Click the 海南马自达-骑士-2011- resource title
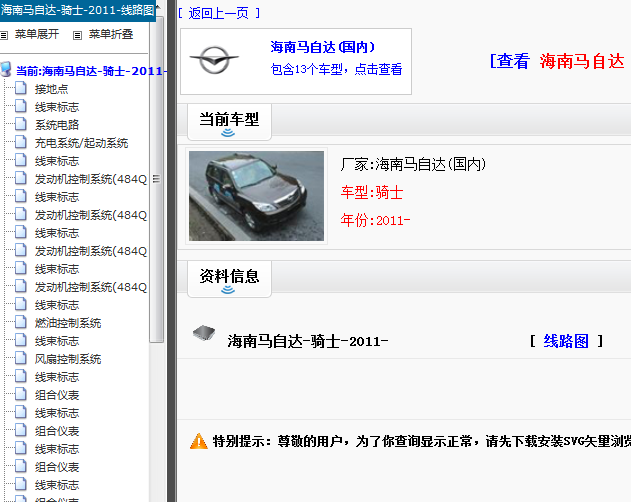 (x=308, y=341)
